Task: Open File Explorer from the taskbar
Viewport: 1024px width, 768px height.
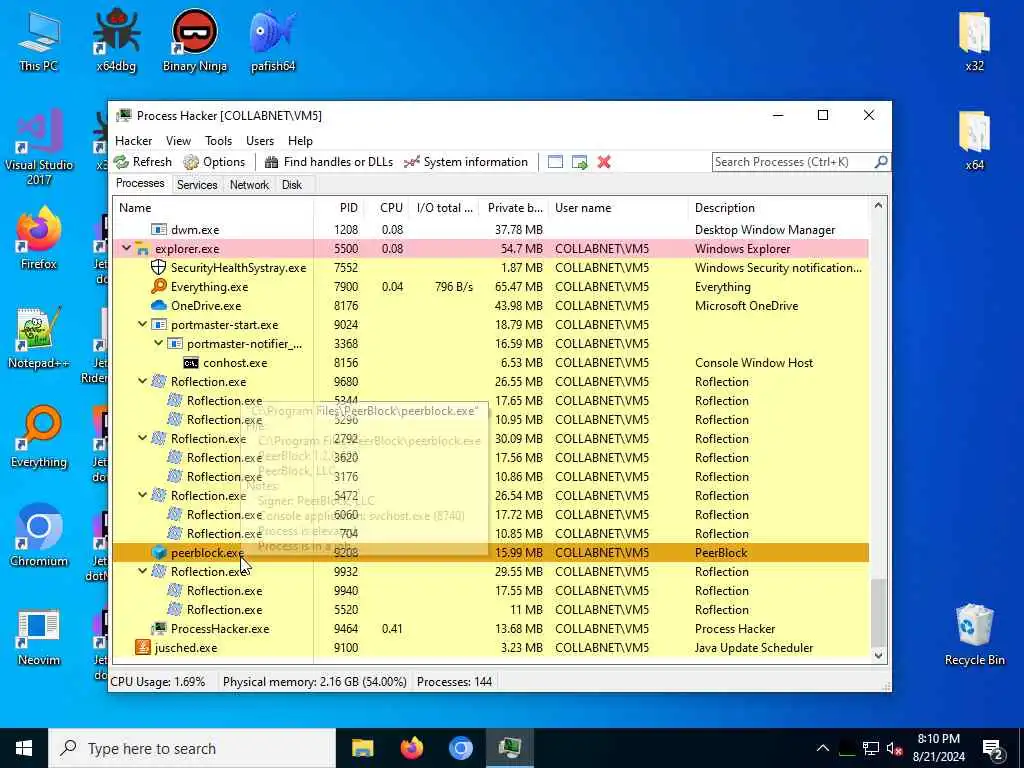Action: [362, 748]
